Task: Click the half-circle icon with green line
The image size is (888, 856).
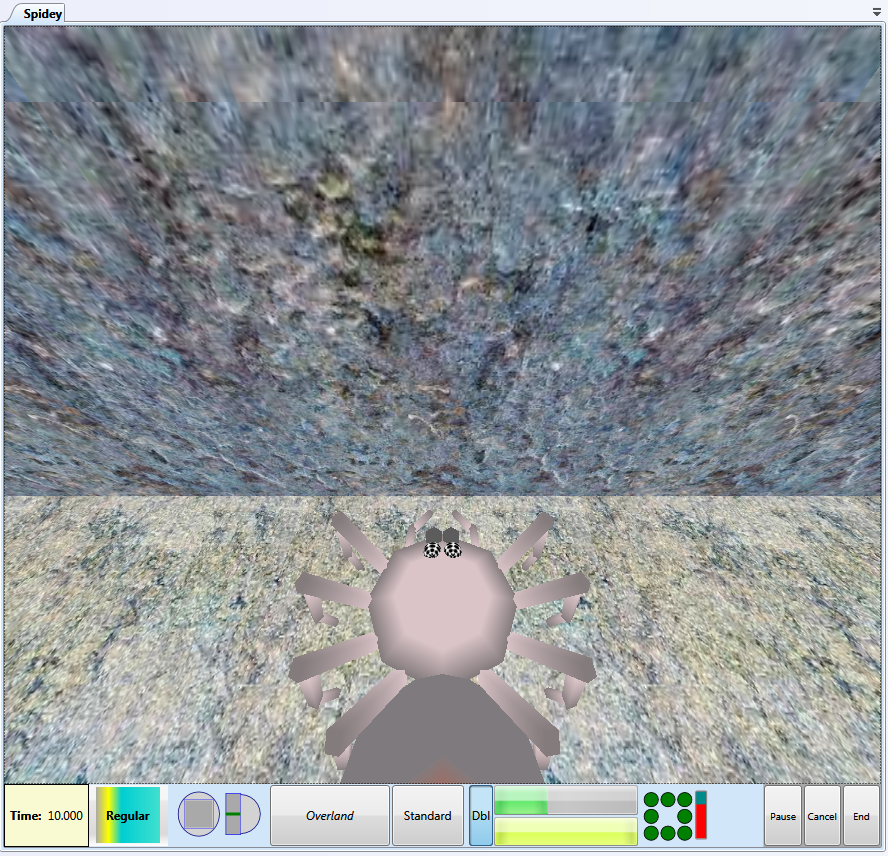Action: pos(241,815)
